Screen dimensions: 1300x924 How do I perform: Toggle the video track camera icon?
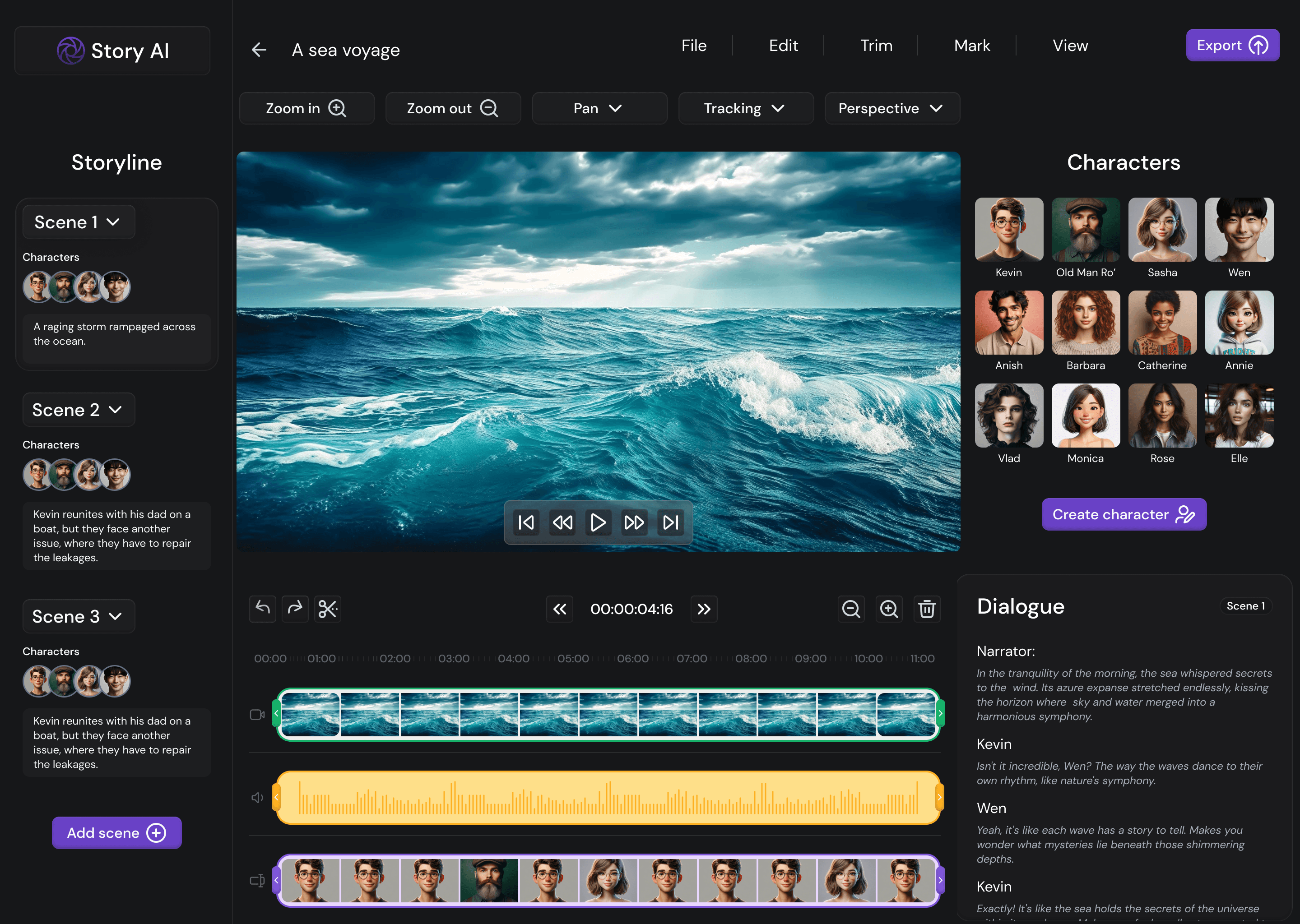(x=257, y=715)
